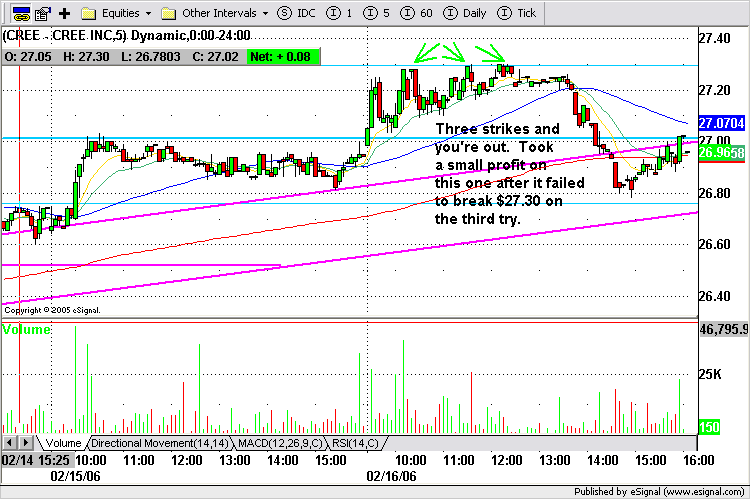
Task: Click the L: 26.7803 low value
Action: click(151, 56)
